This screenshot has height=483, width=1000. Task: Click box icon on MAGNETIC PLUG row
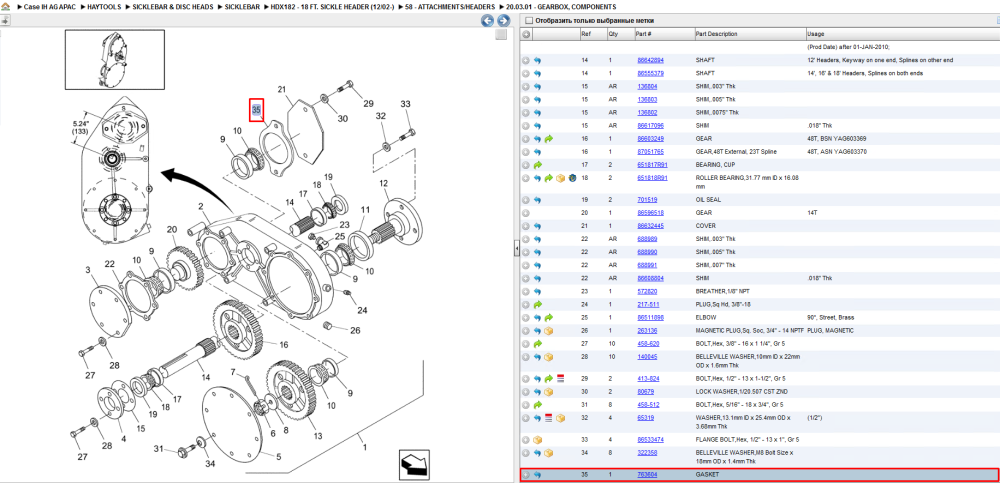pyautogui.click(x=548, y=331)
